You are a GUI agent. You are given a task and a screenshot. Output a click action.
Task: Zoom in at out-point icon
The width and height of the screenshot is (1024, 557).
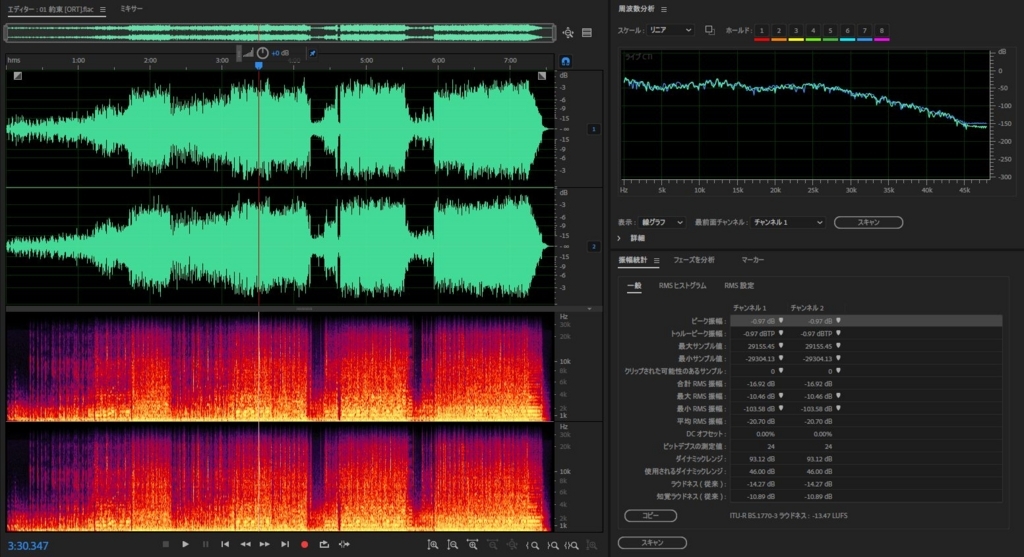coord(552,545)
